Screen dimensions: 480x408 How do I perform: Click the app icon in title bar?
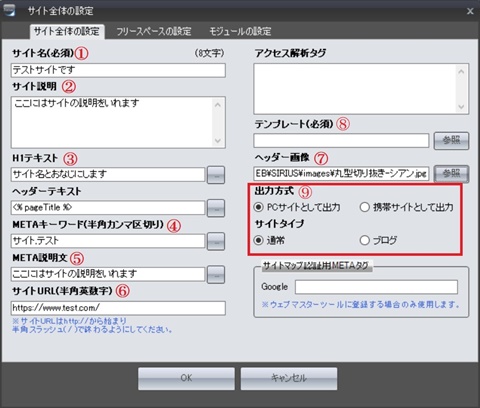(9, 10)
